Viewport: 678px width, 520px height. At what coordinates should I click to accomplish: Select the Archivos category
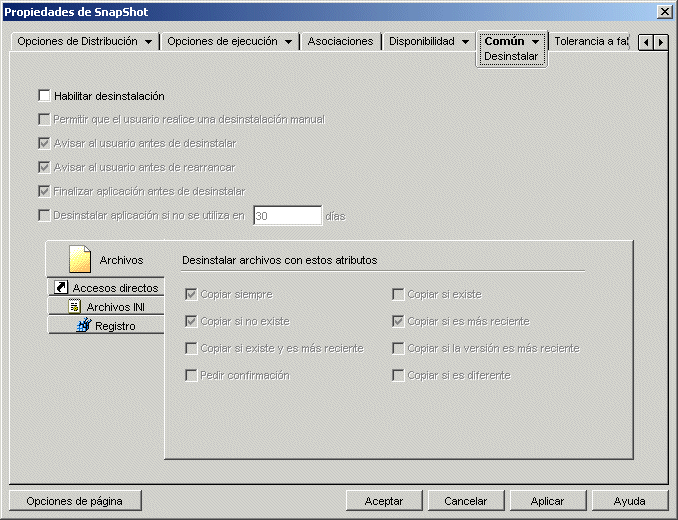tap(106, 259)
